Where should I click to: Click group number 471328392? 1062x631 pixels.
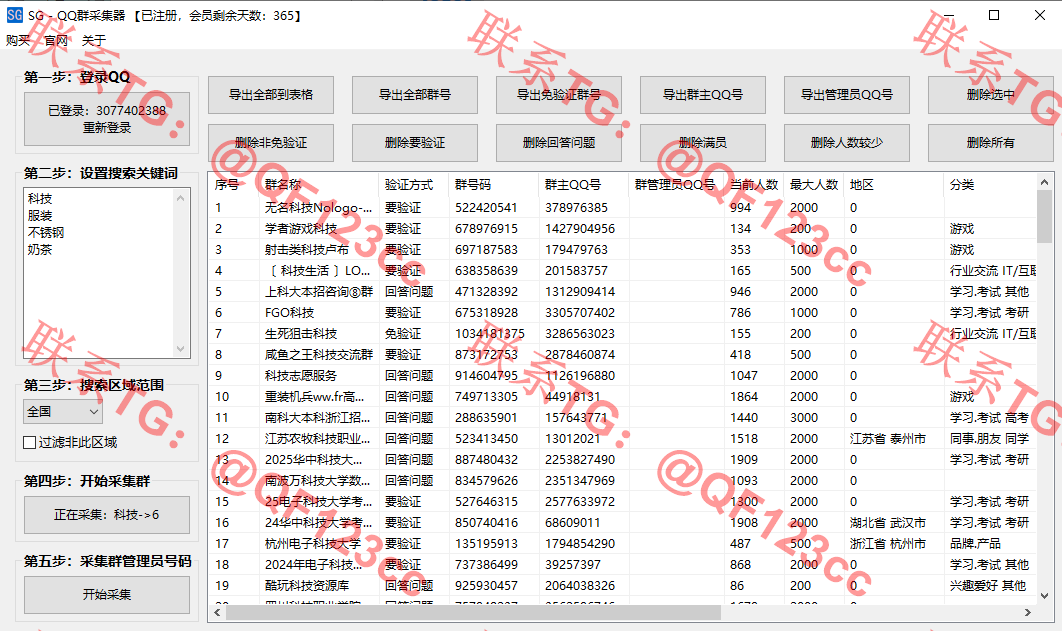point(486,292)
